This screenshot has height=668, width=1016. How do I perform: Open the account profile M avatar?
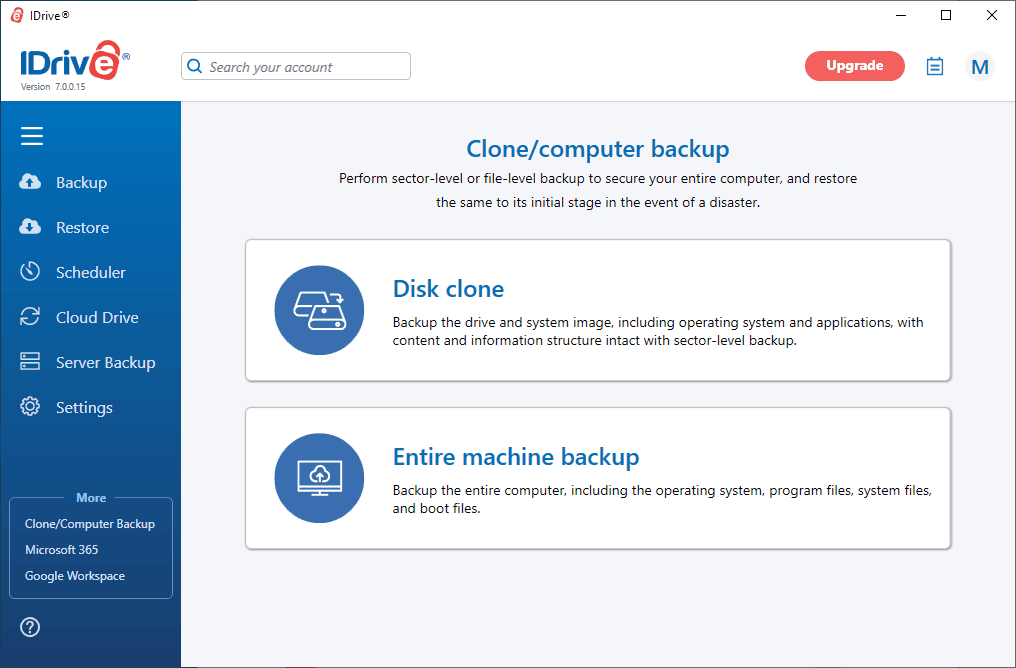[980, 66]
